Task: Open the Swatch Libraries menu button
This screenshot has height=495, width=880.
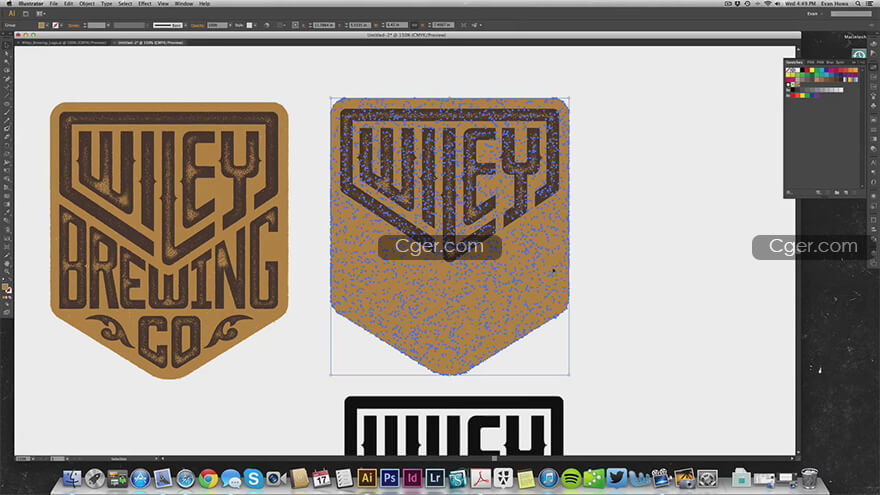Action: (789, 192)
